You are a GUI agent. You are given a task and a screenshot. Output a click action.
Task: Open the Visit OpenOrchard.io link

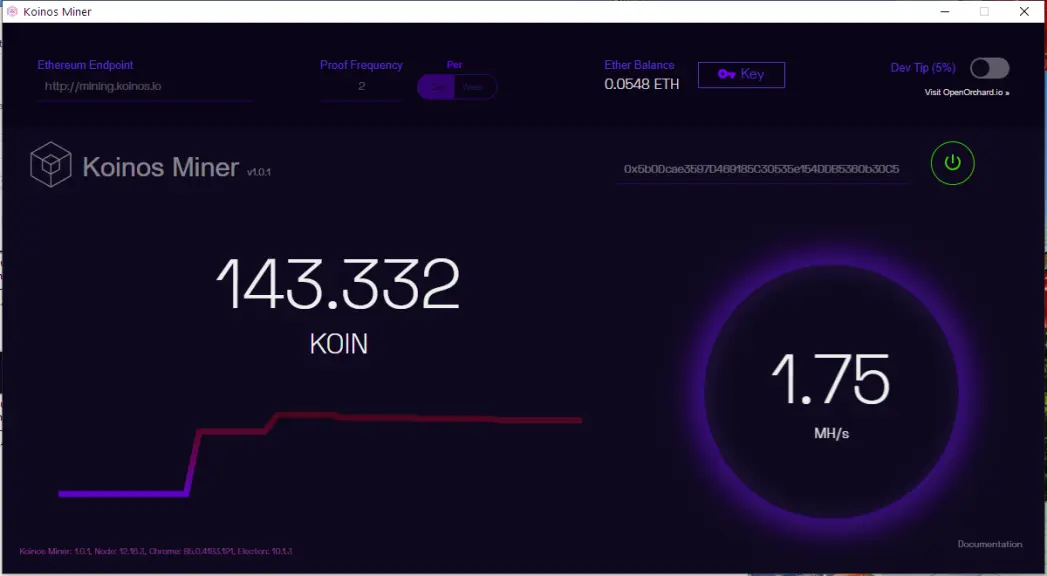967,92
